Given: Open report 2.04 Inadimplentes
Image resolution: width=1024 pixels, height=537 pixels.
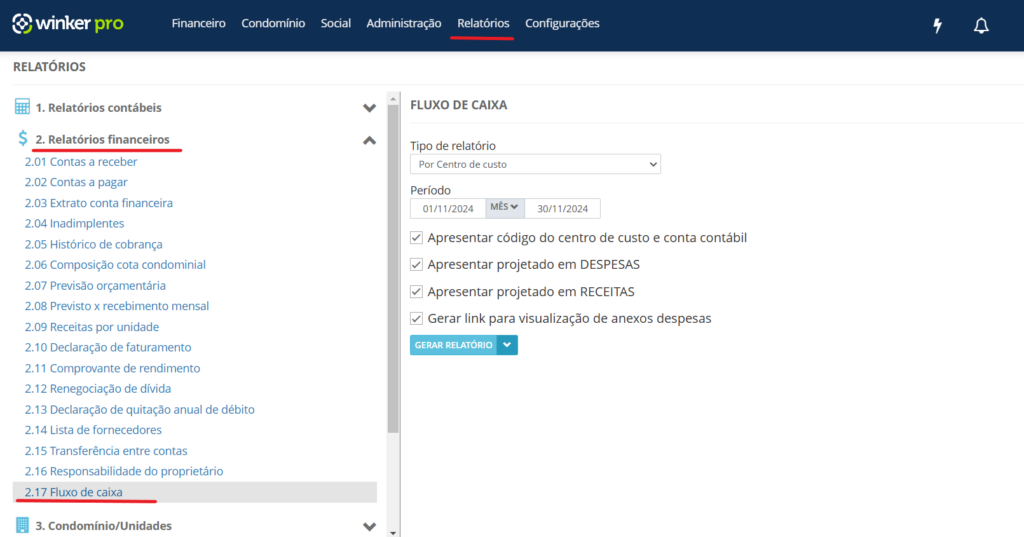Looking at the screenshot, I should point(74,223).
